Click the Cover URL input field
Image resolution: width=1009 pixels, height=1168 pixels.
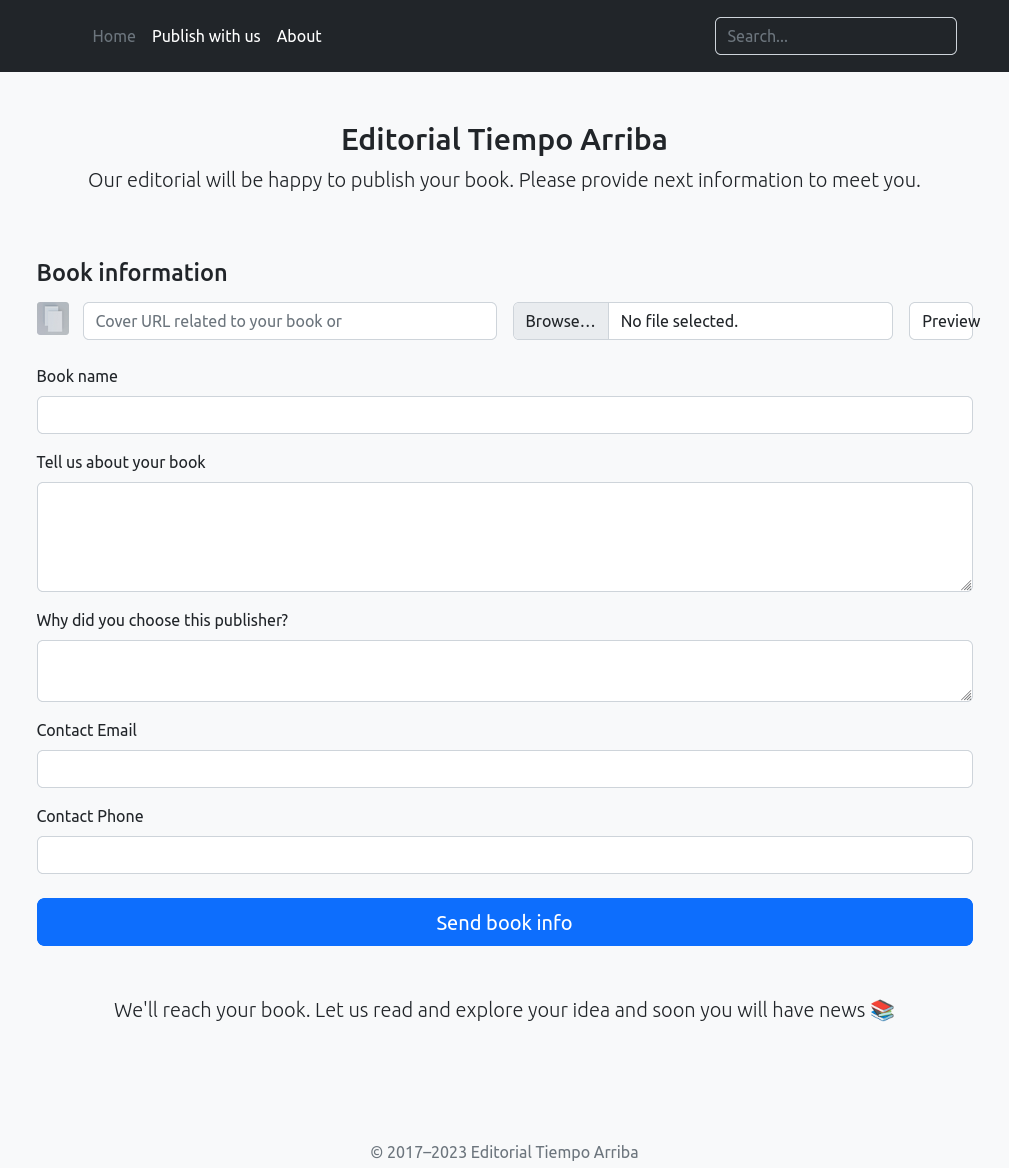pos(289,321)
